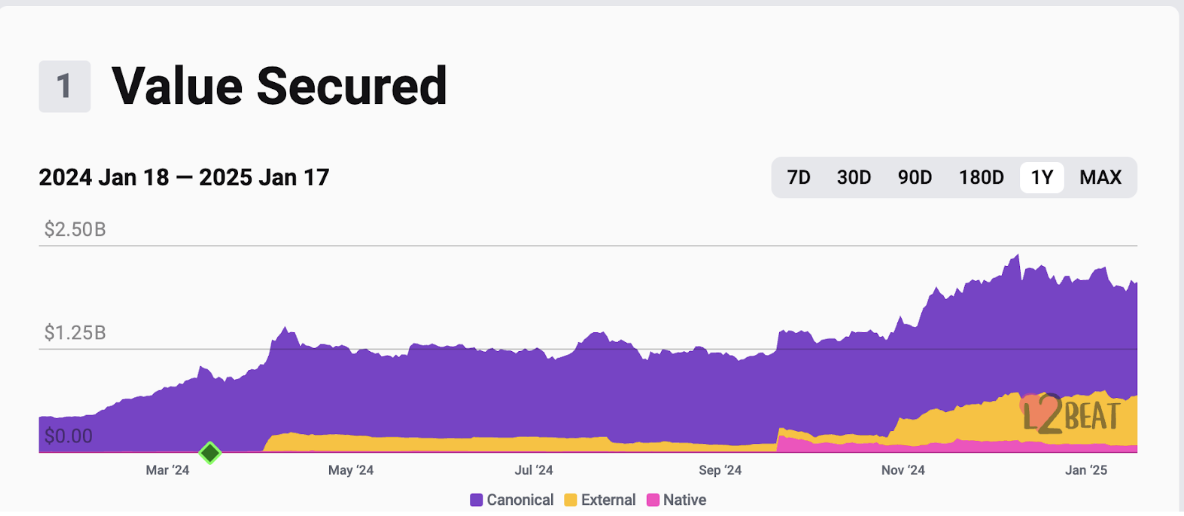The width and height of the screenshot is (1184, 516).
Task: Select the 30D time range
Action: click(853, 178)
